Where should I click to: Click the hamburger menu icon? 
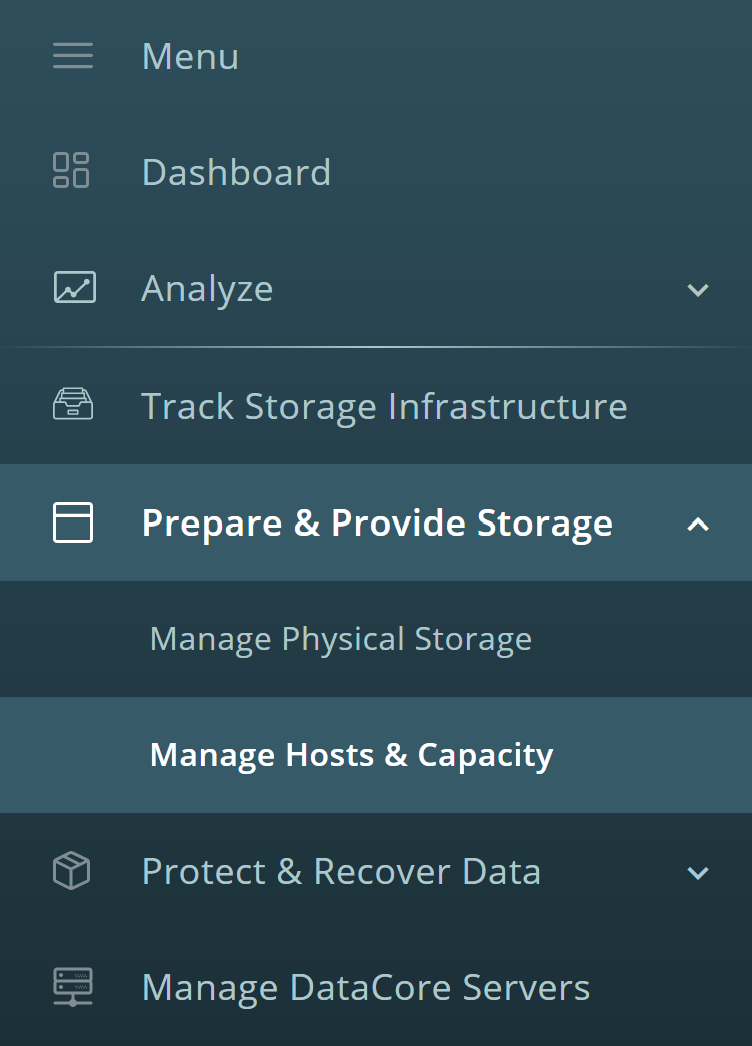point(72,56)
